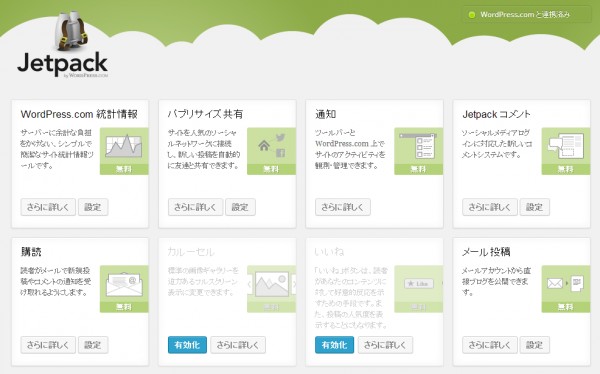
Task: Open さらに詳しく in メール投稿 card
Action: [x=490, y=345]
